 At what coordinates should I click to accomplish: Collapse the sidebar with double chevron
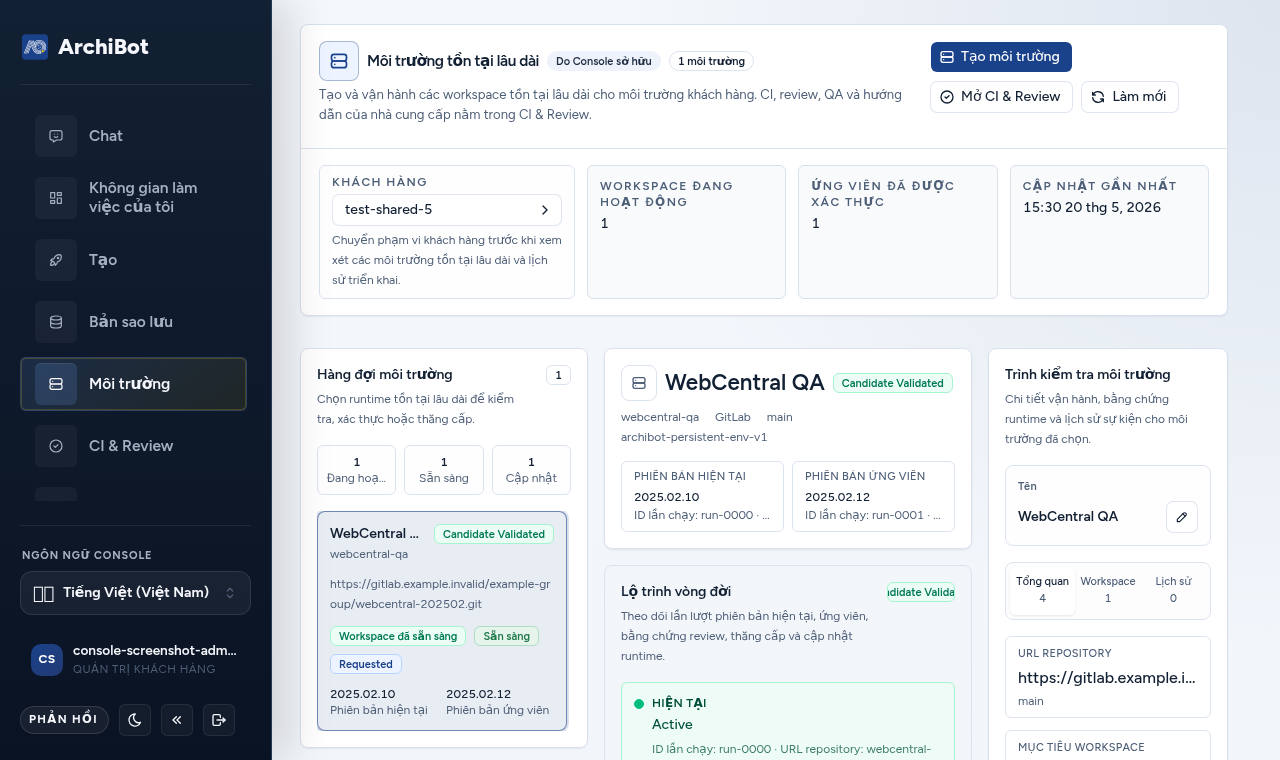pyautogui.click(x=177, y=720)
